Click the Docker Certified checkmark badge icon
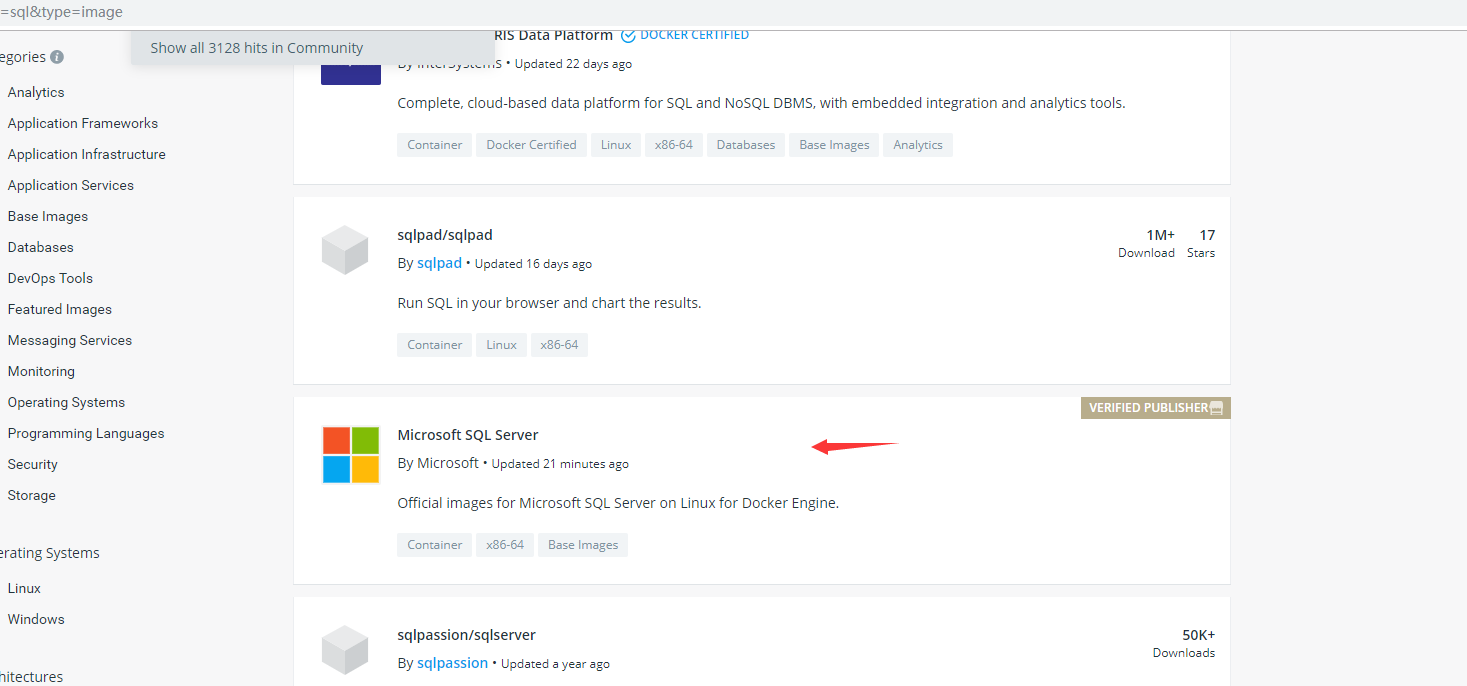The image size is (1467, 686). click(628, 35)
